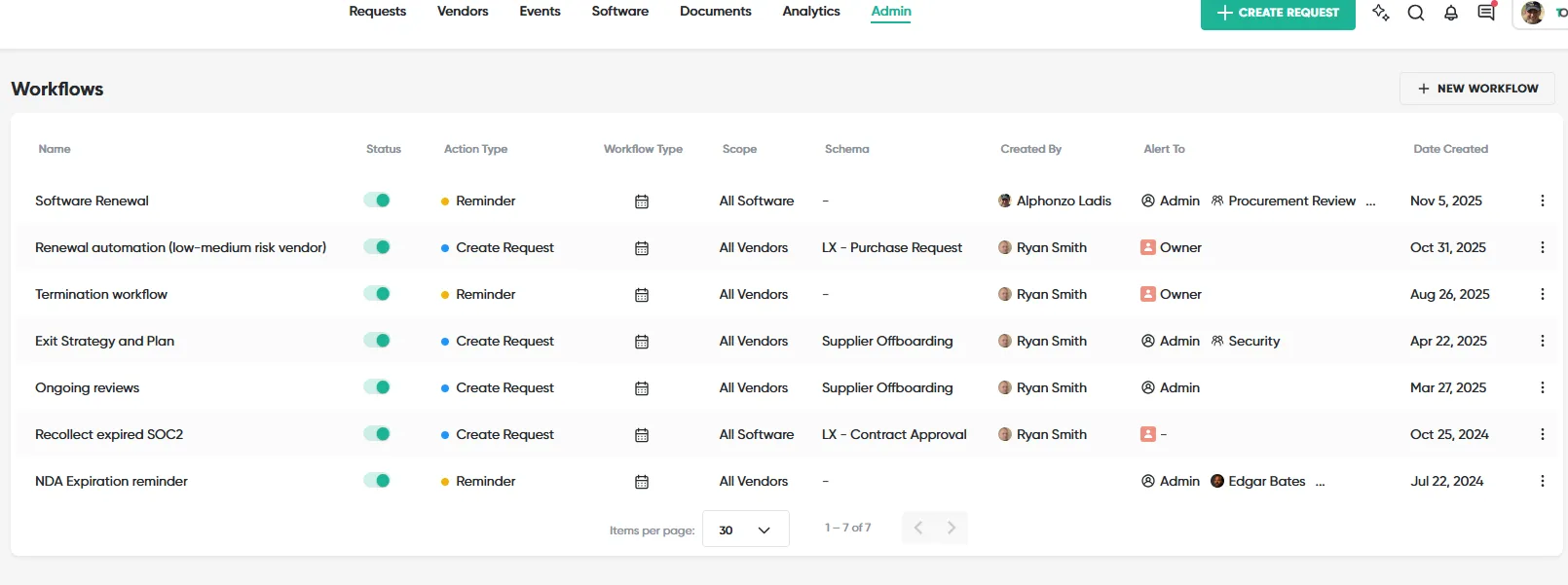Click the Alphonzo Ladis avatar
The height and width of the screenshot is (585, 1568).
[1005, 201]
